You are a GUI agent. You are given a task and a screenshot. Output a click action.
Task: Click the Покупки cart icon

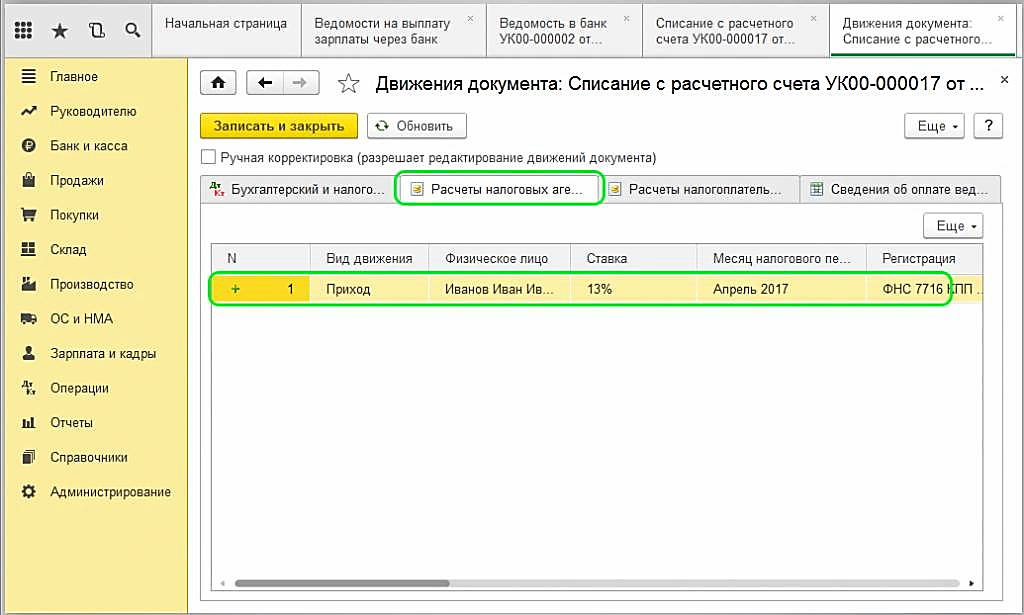tap(29, 215)
